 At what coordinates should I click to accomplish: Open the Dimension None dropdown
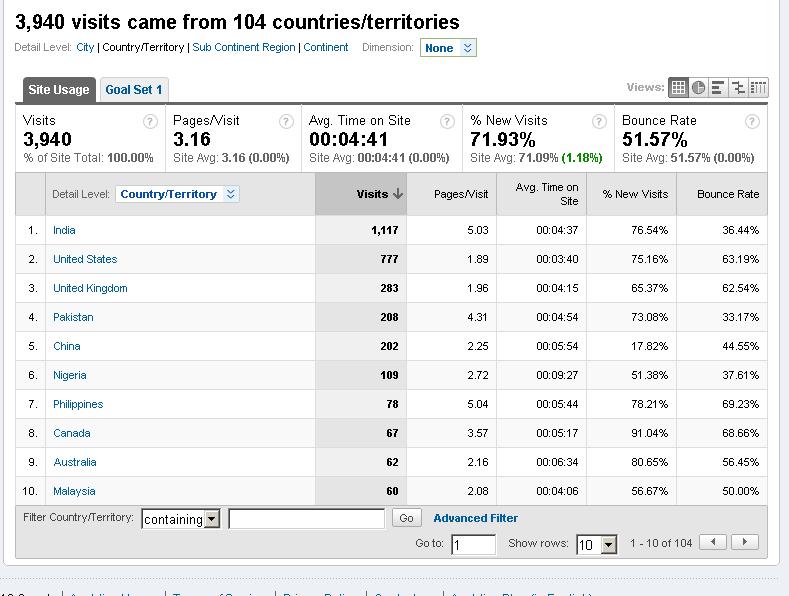(448, 48)
